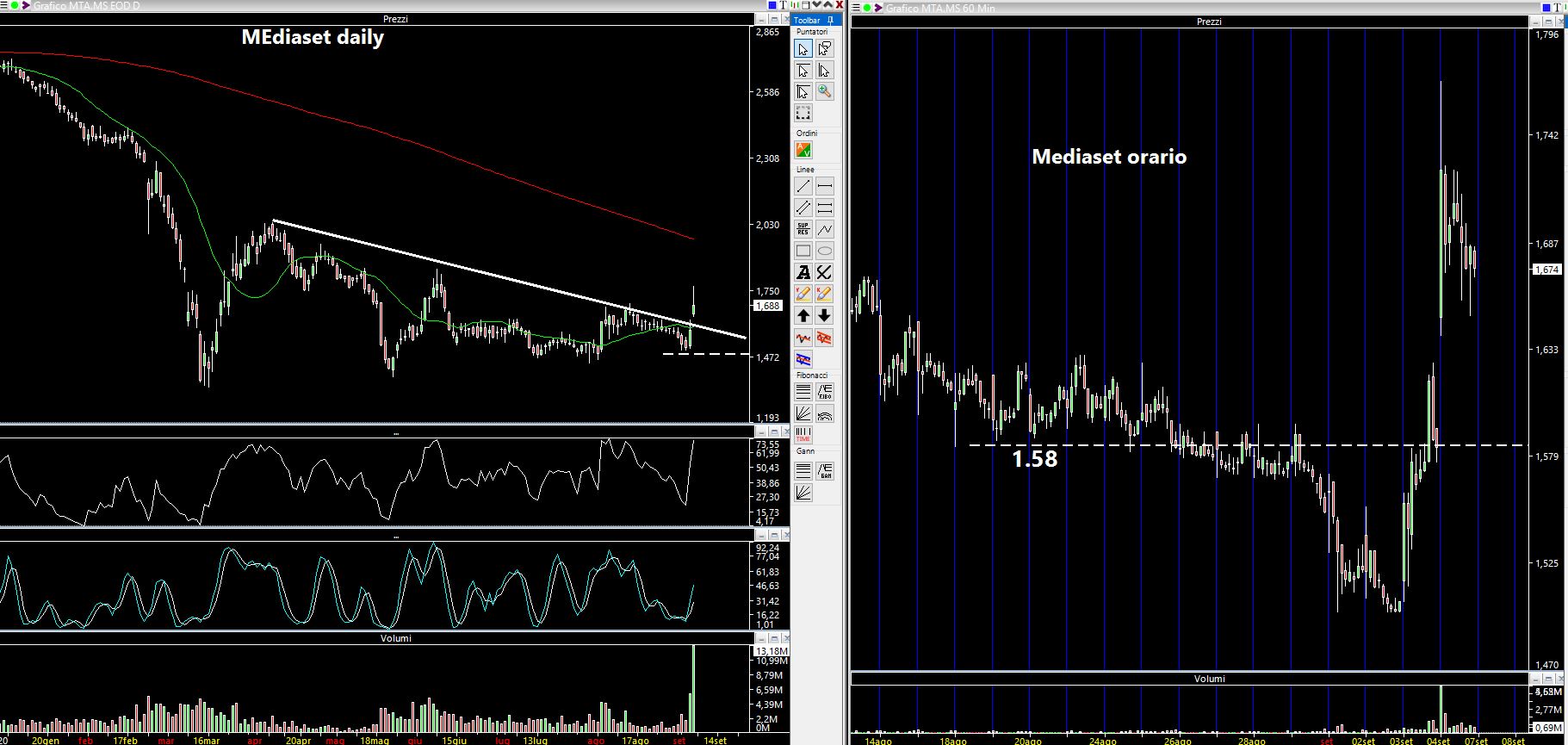
Task: Click the '1.58' level annotation
Action: coord(1034,459)
